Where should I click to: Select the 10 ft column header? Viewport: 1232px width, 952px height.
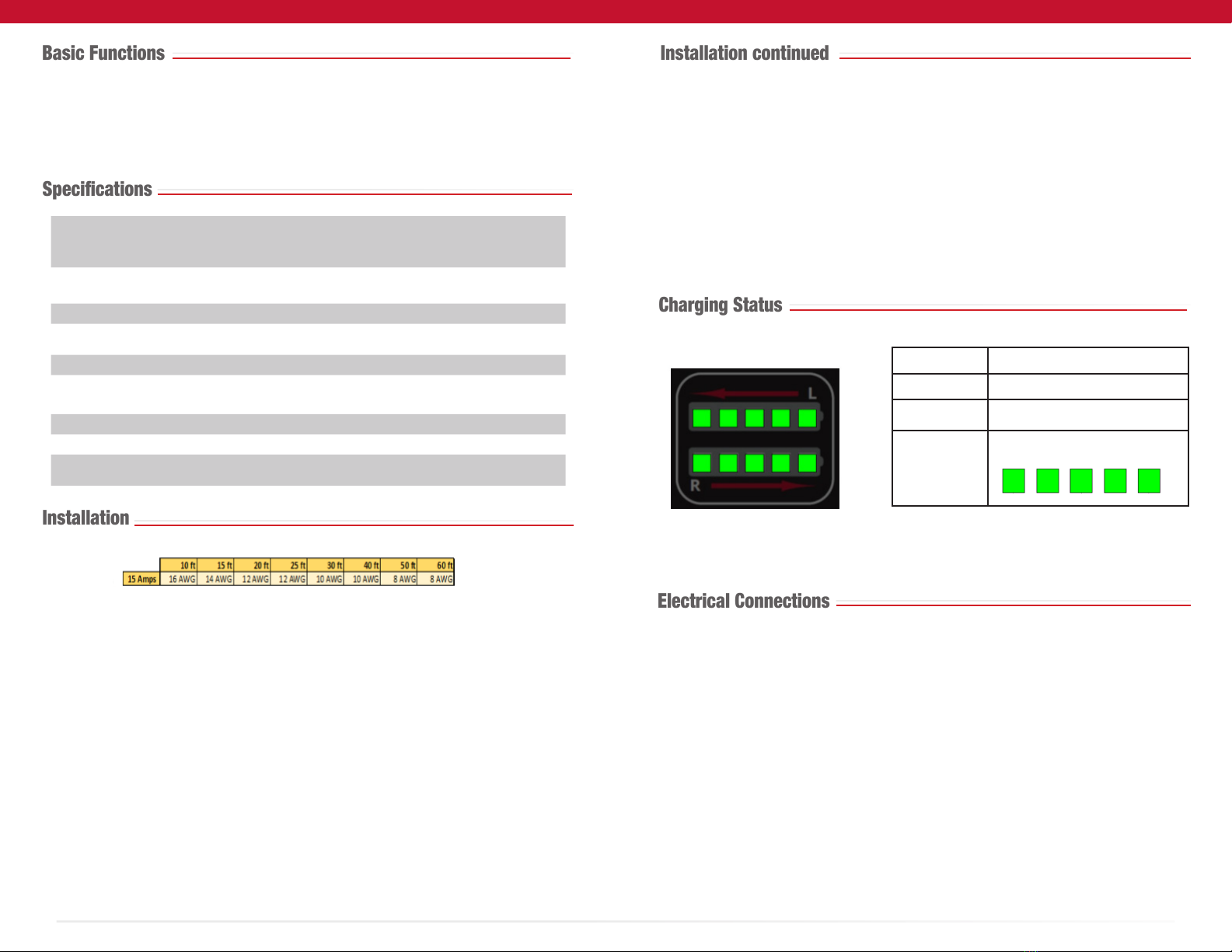click(179, 565)
